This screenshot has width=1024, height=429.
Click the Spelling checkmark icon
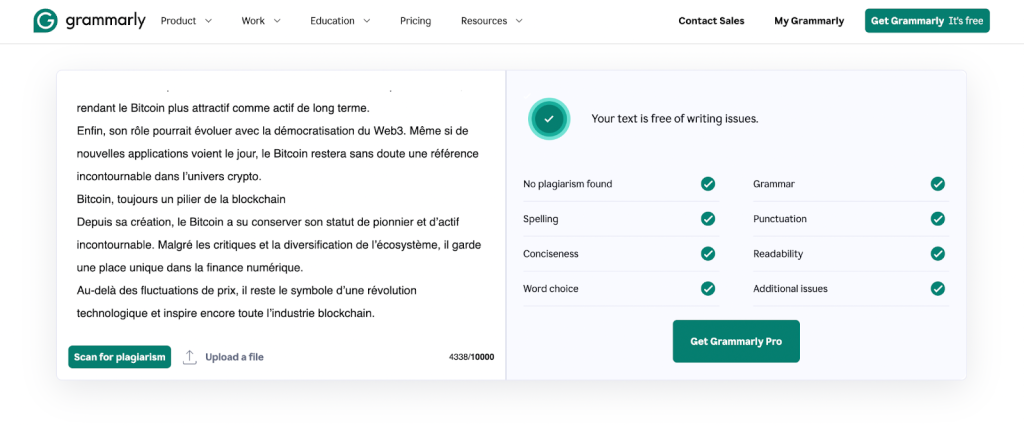click(x=708, y=219)
